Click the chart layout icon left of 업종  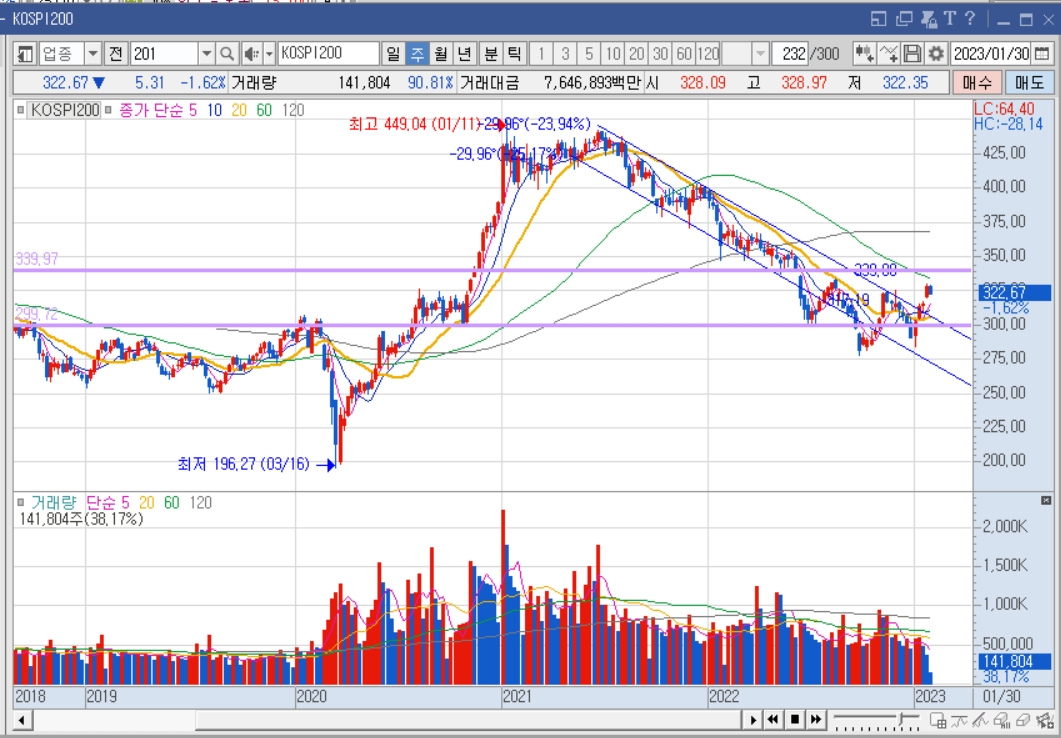point(25,53)
